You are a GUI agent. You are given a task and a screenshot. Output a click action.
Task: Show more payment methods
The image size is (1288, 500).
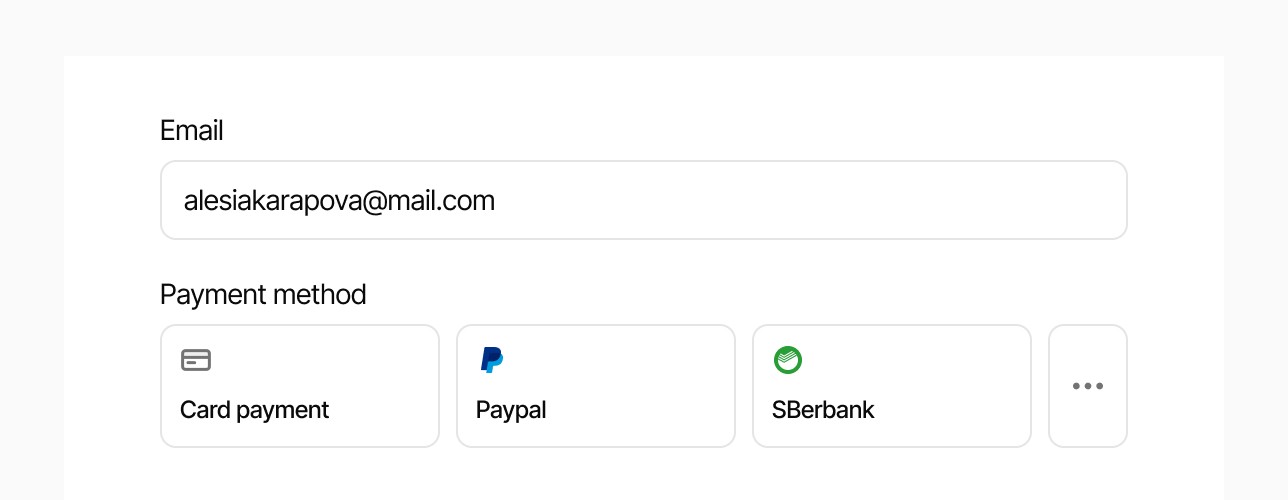pos(1087,386)
